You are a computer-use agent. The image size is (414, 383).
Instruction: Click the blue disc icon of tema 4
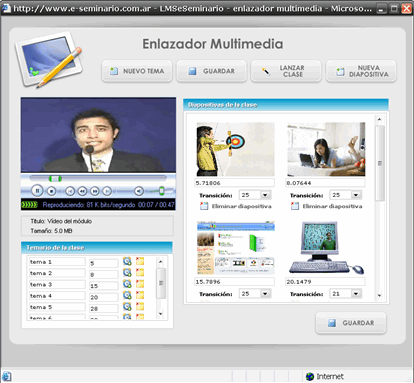click(x=127, y=295)
